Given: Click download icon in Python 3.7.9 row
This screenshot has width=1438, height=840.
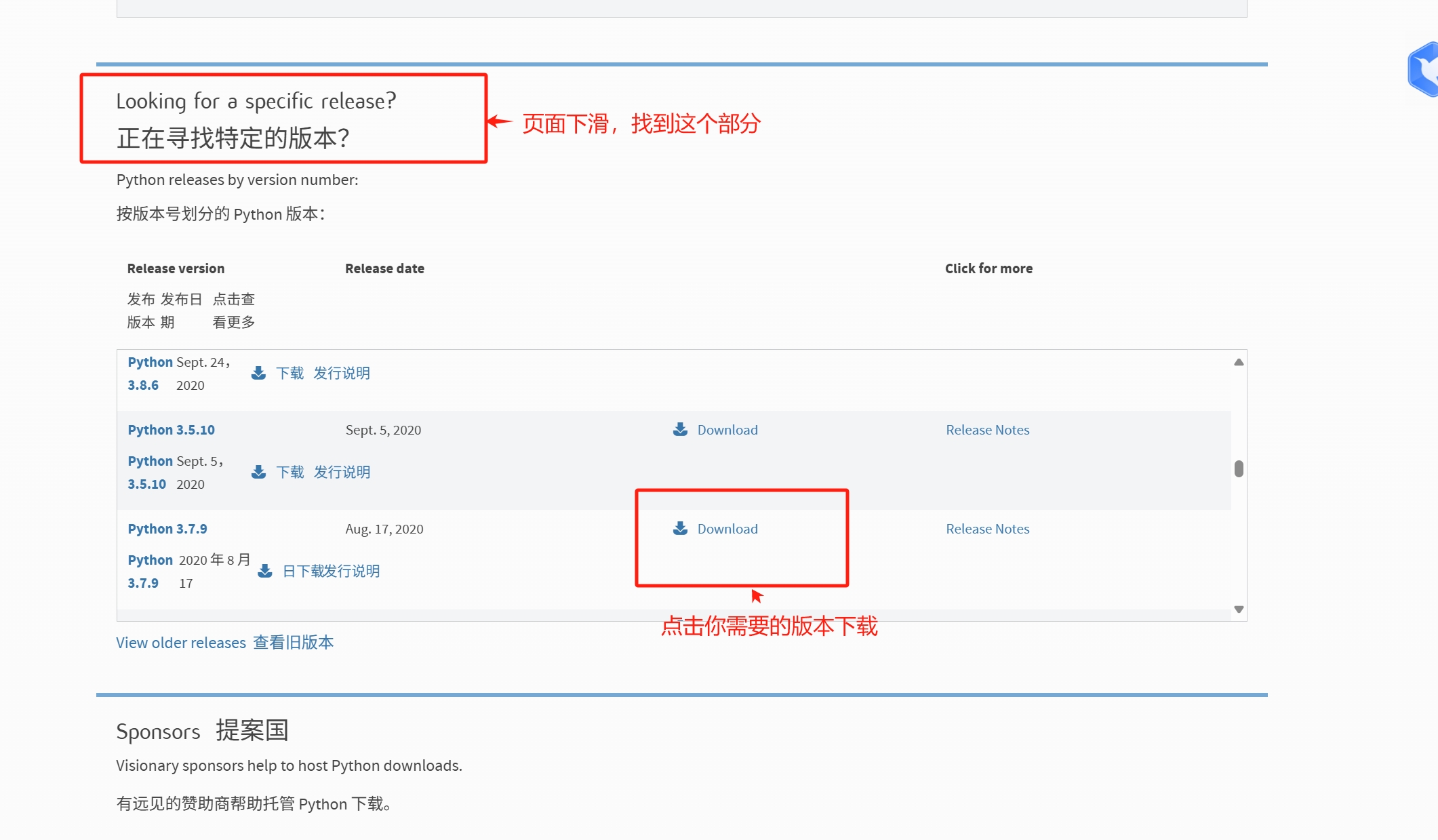Looking at the screenshot, I should [680, 529].
